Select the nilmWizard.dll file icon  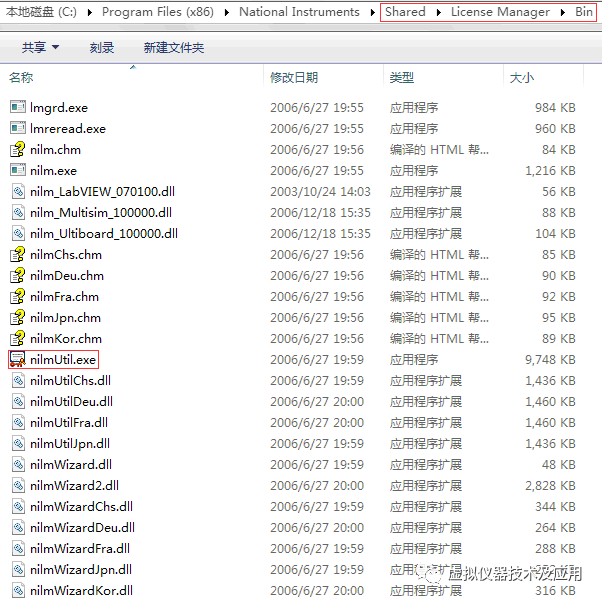coord(18,464)
